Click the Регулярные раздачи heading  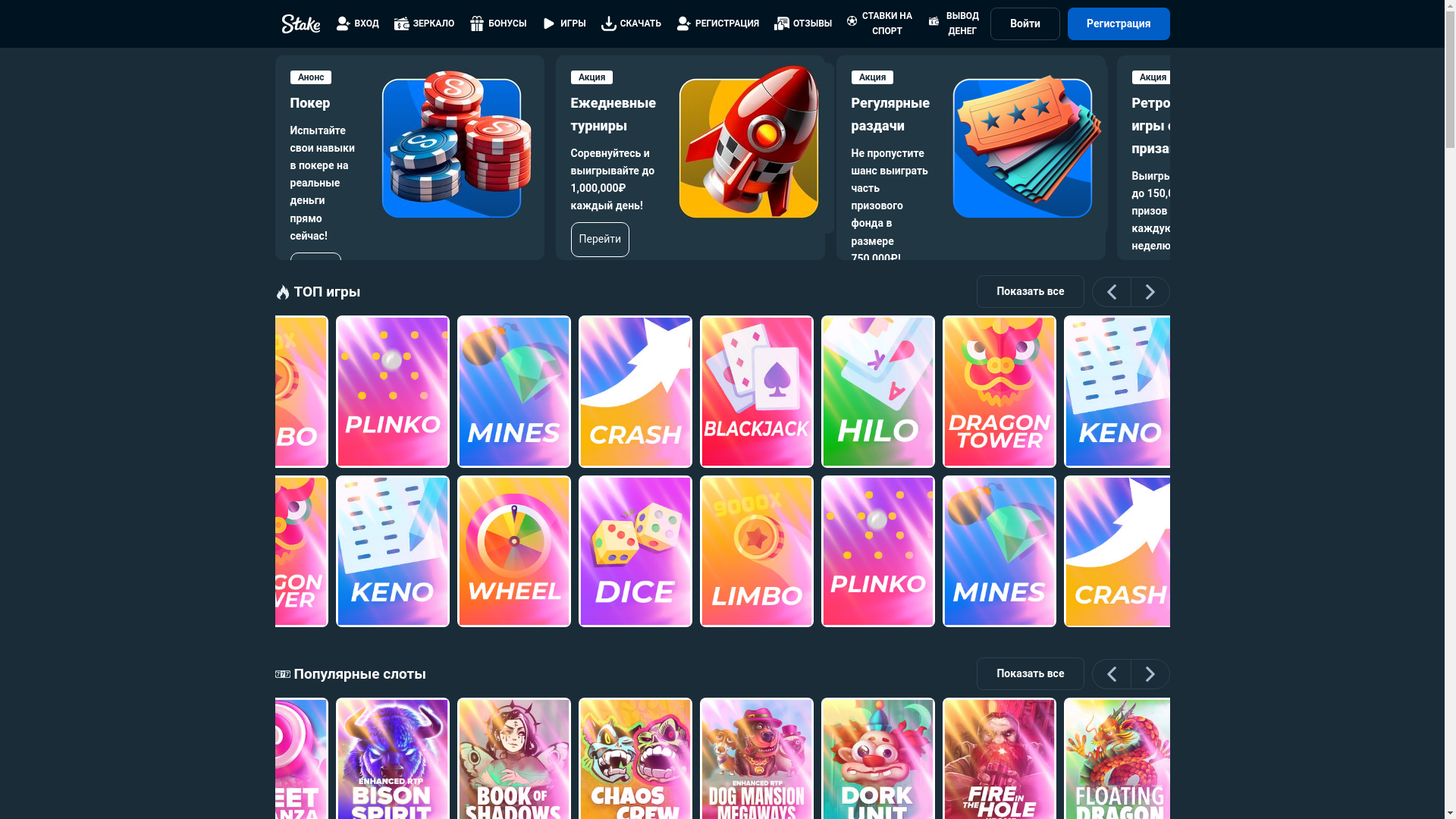pos(890,115)
